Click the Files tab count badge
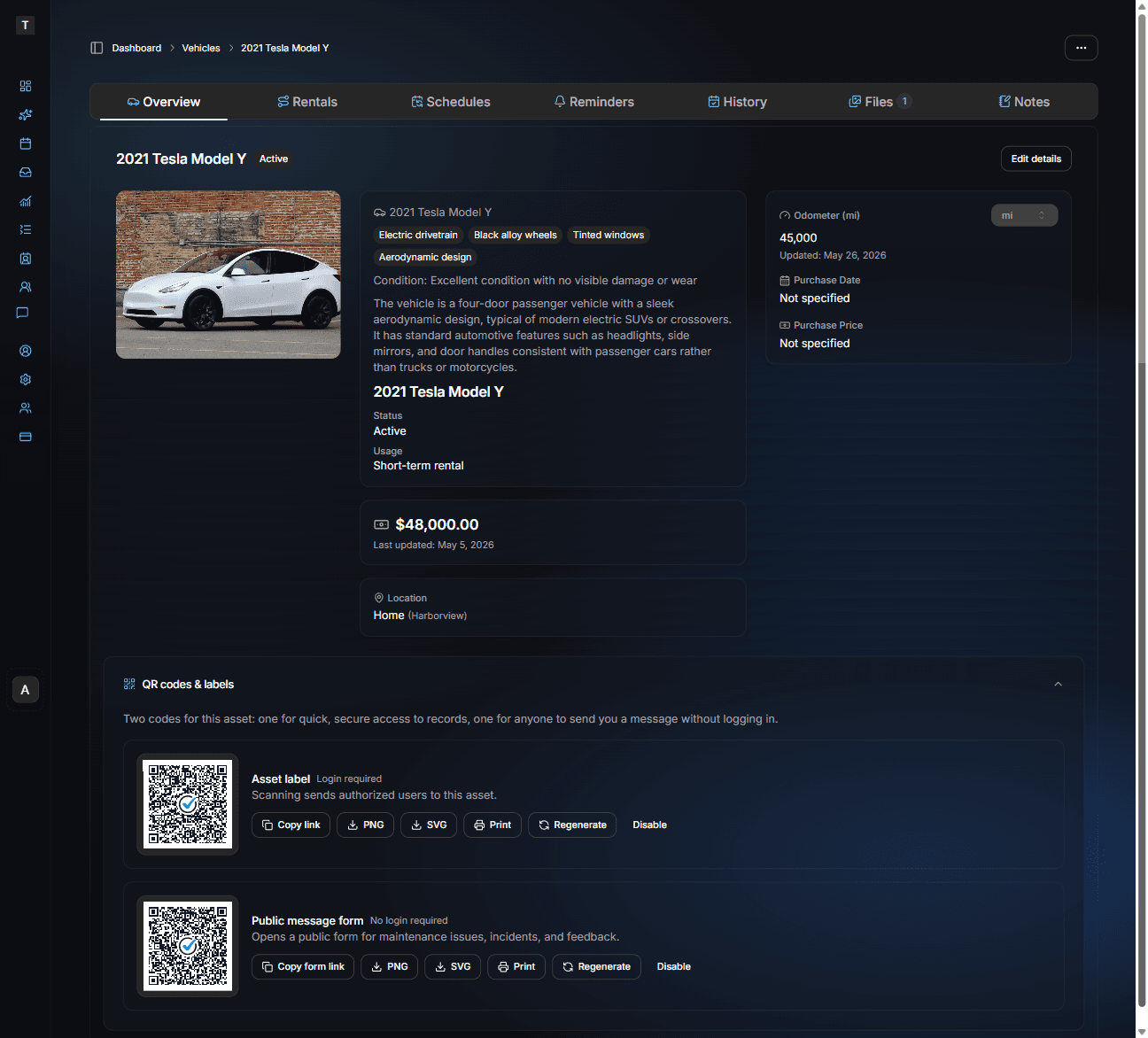Image resolution: width=1148 pixels, height=1038 pixels. tap(904, 101)
